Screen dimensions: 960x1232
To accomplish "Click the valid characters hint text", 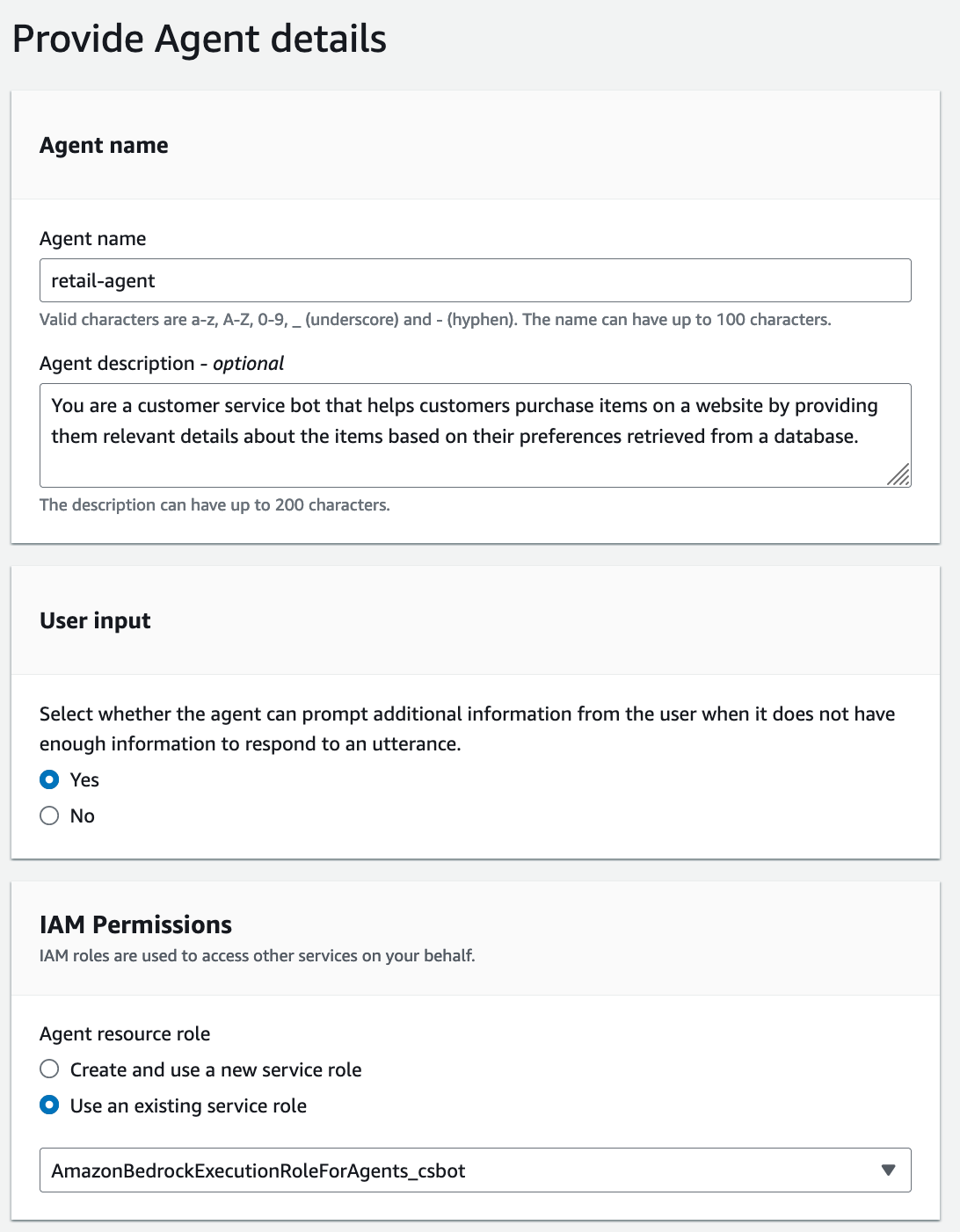I will pyautogui.click(x=435, y=320).
